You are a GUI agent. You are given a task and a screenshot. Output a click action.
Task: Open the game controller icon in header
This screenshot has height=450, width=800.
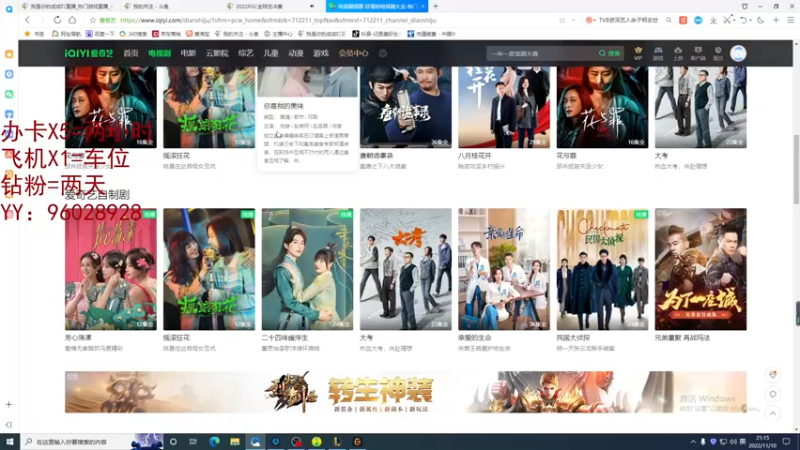pyautogui.click(x=658, y=53)
